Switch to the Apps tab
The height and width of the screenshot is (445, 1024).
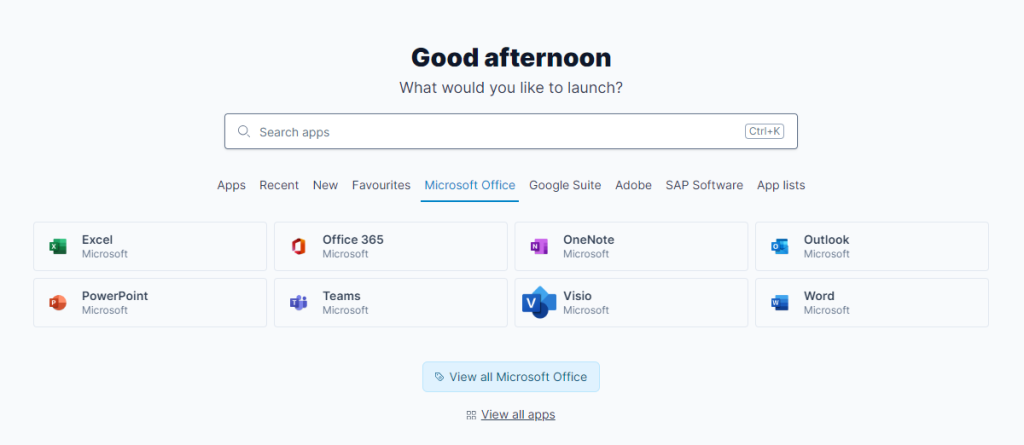coord(231,185)
